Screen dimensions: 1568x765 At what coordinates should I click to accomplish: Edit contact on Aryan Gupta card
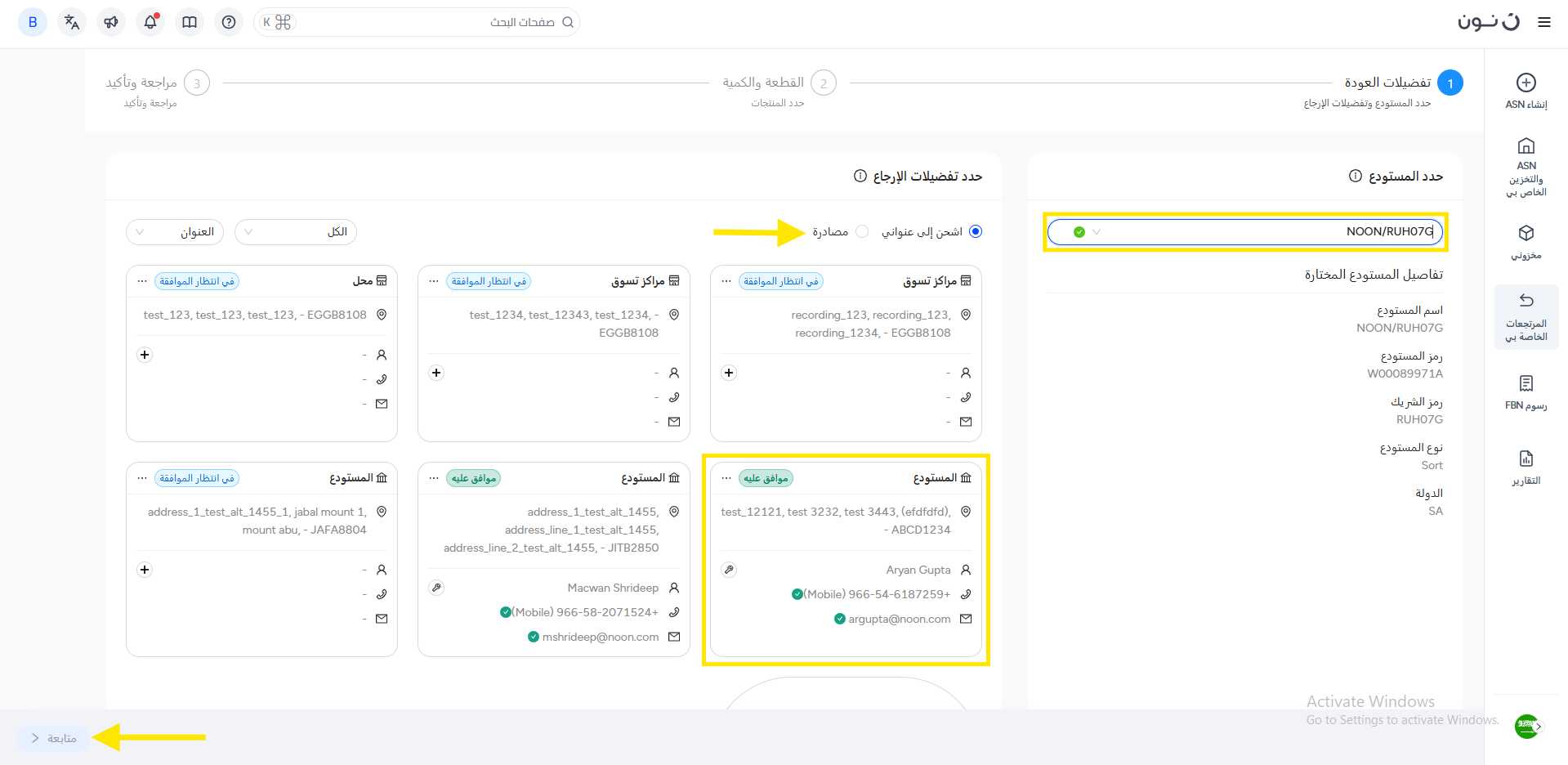729,570
